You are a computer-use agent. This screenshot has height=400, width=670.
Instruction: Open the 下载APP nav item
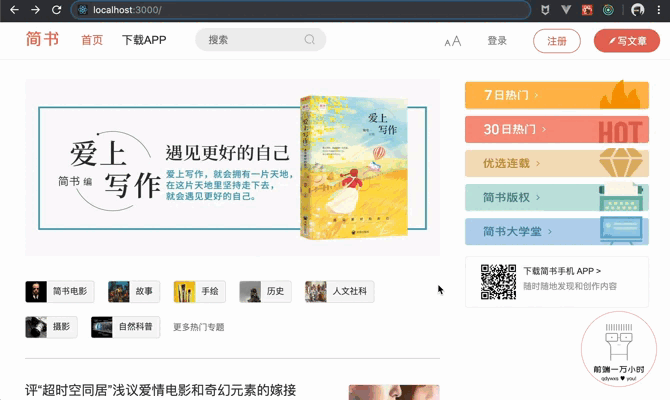(144, 40)
